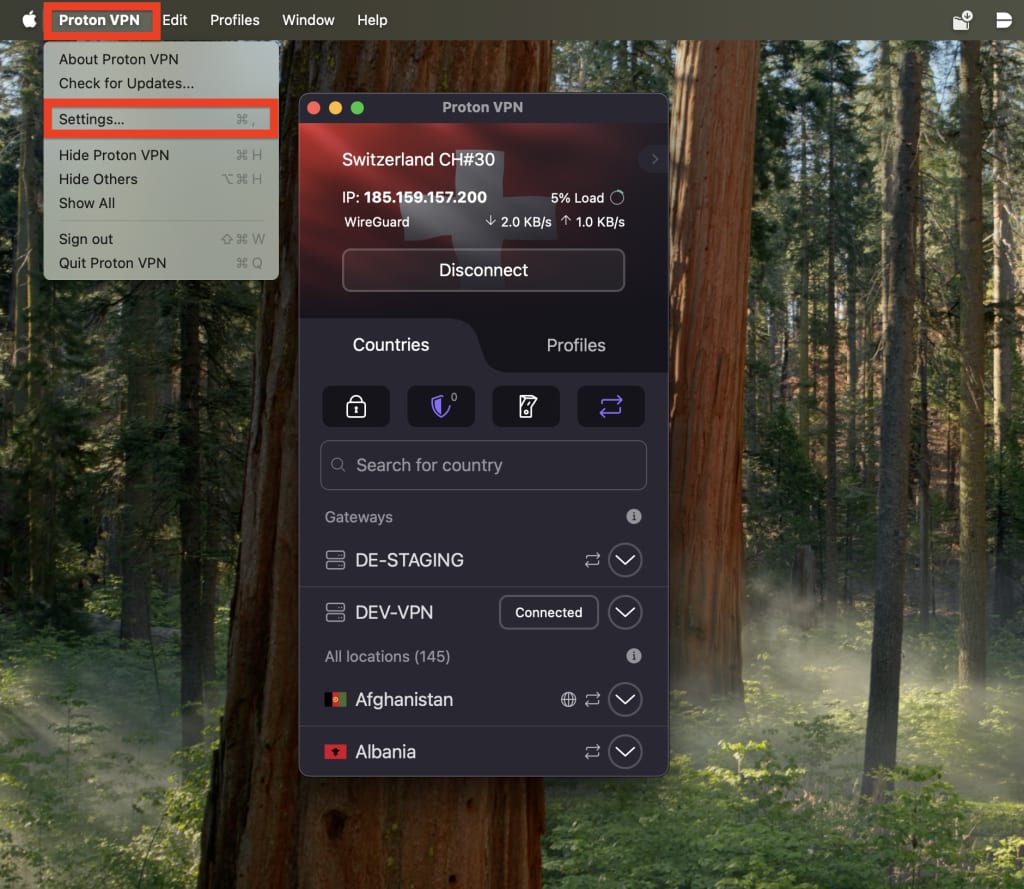Click Afghanistan globe icon
This screenshot has height=889, width=1024.
click(568, 700)
